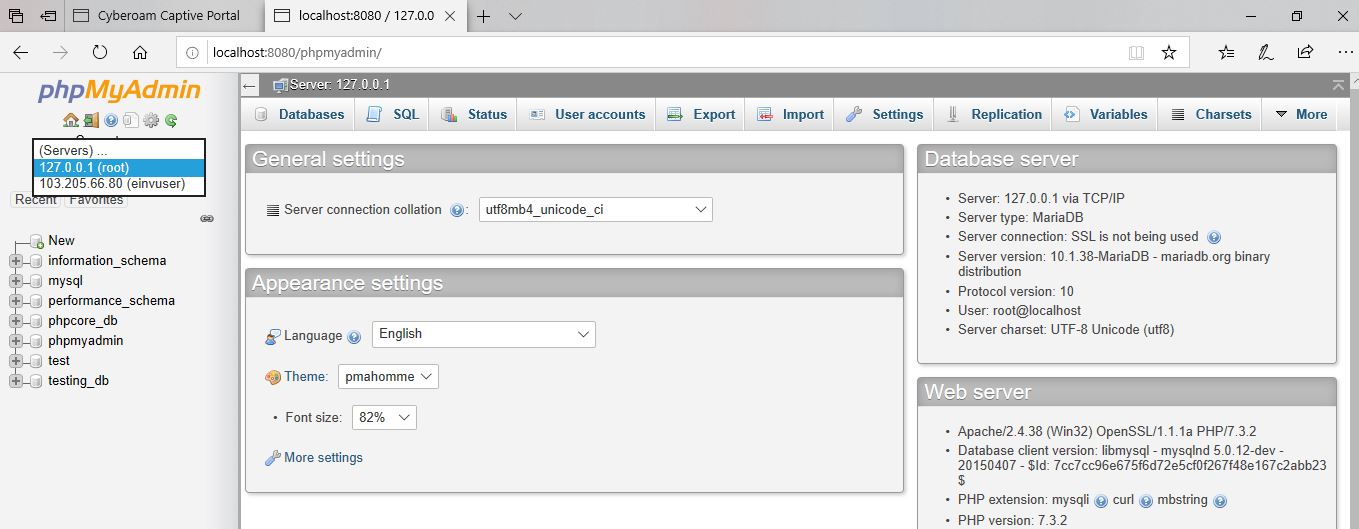This screenshot has width=1359, height=529.
Task: Open the Font size dropdown showing 82%
Action: [384, 417]
